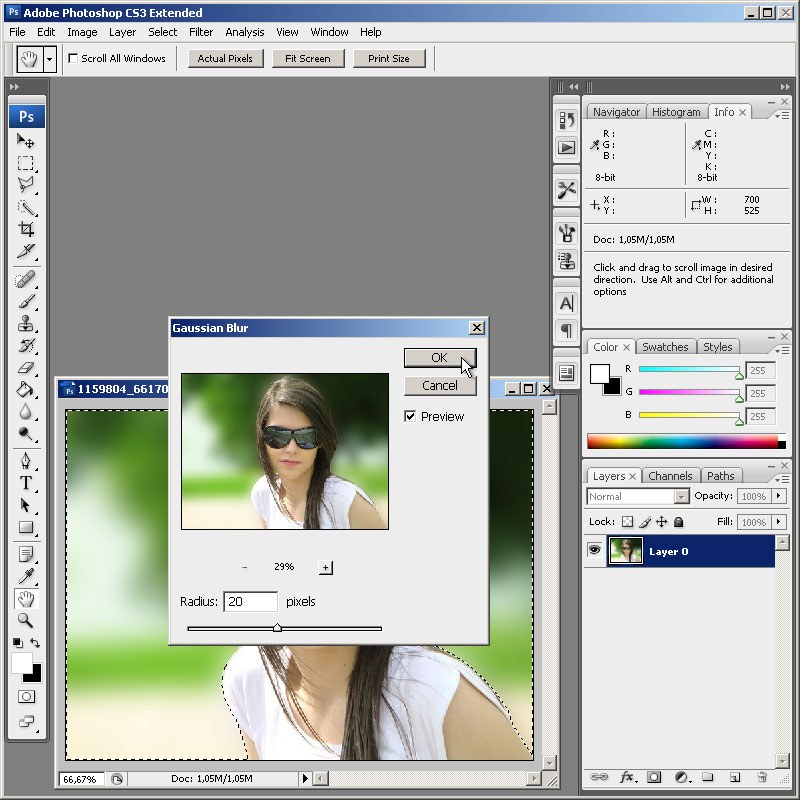This screenshot has width=800, height=800.
Task: Activate the Eyedropper tool
Action: coord(26,575)
